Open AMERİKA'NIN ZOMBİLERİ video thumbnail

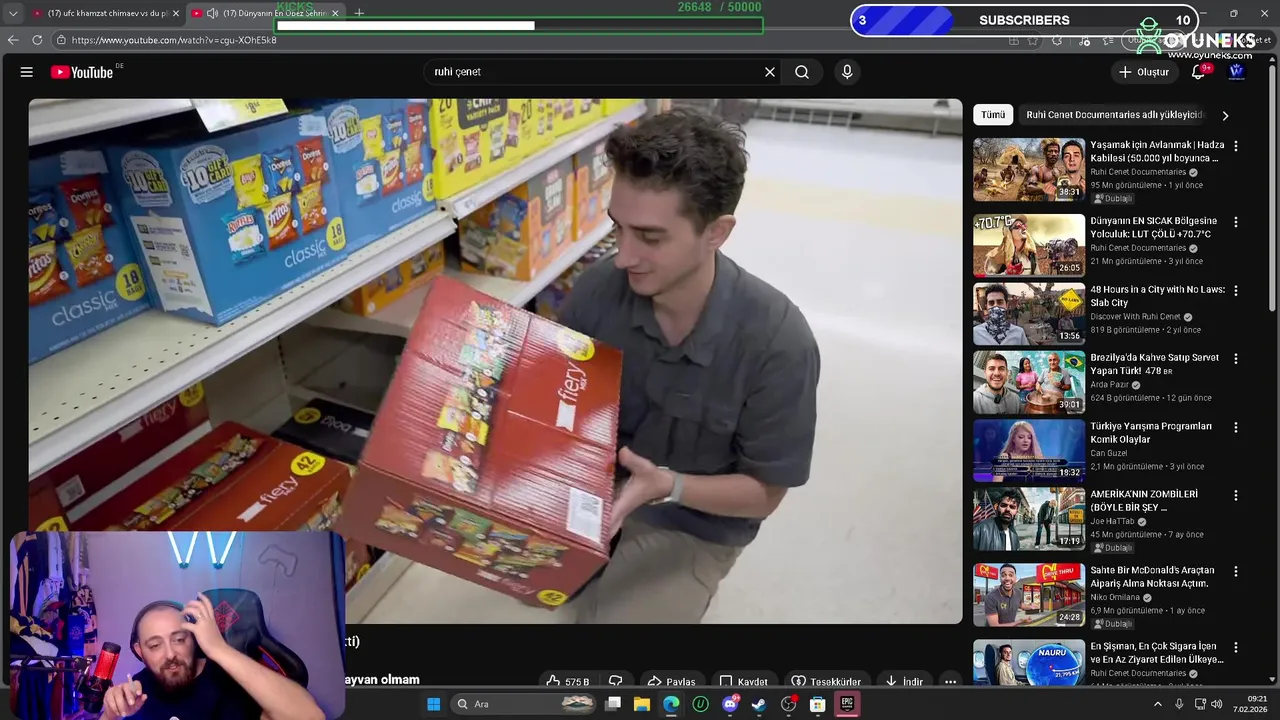point(1029,519)
